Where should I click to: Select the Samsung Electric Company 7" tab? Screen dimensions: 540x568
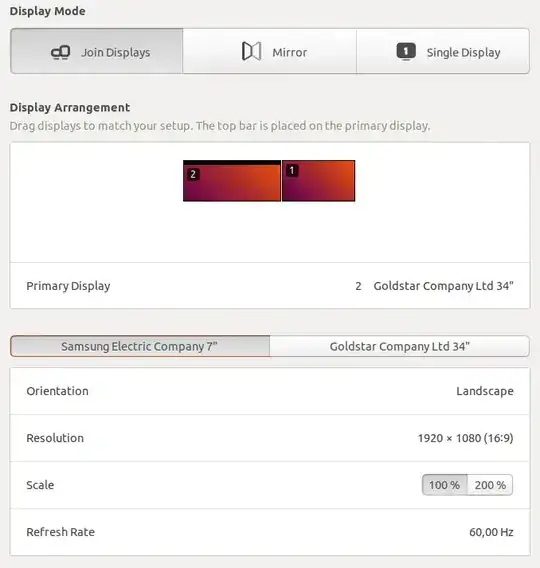click(140, 346)
